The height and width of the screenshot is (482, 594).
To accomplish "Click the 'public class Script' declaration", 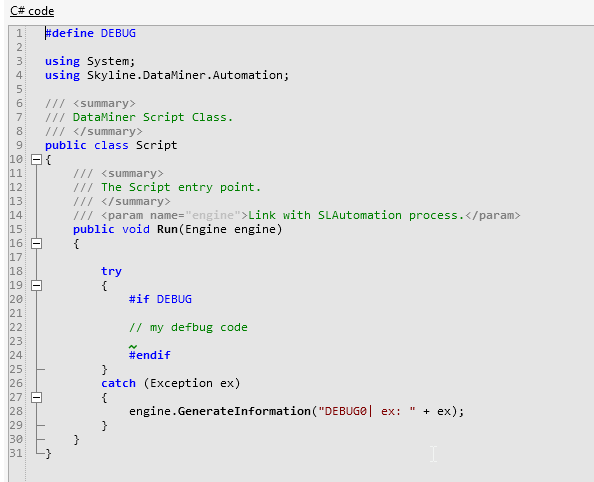I will pyautogui.click(x=111, y=146).
